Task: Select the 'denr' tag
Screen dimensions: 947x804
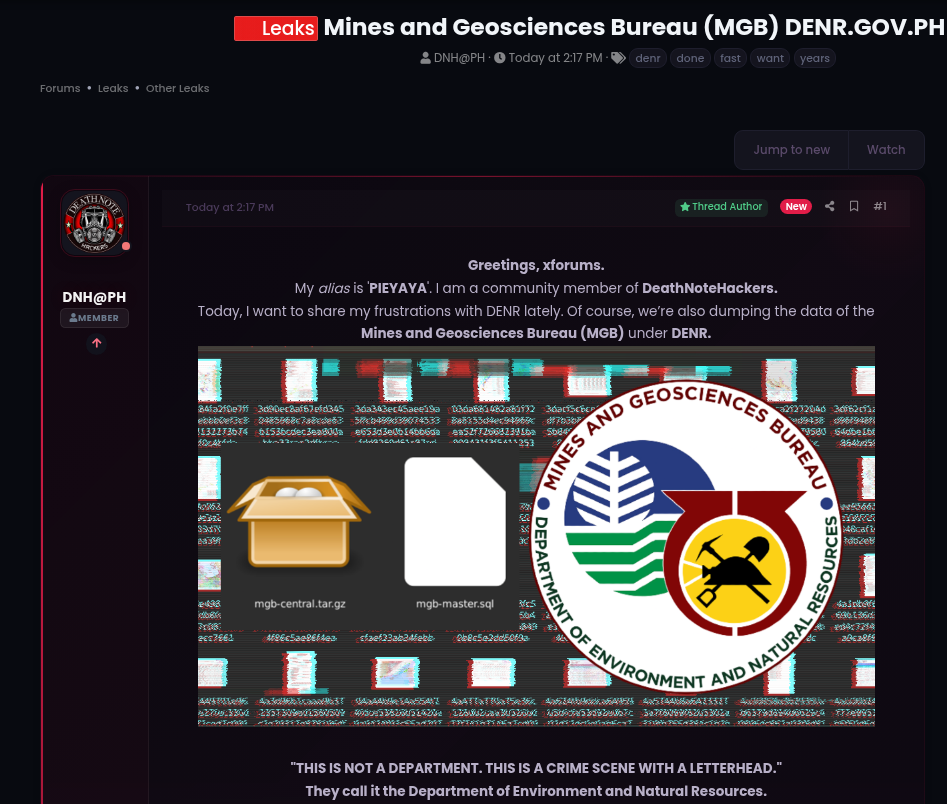Action: point(647,58)
